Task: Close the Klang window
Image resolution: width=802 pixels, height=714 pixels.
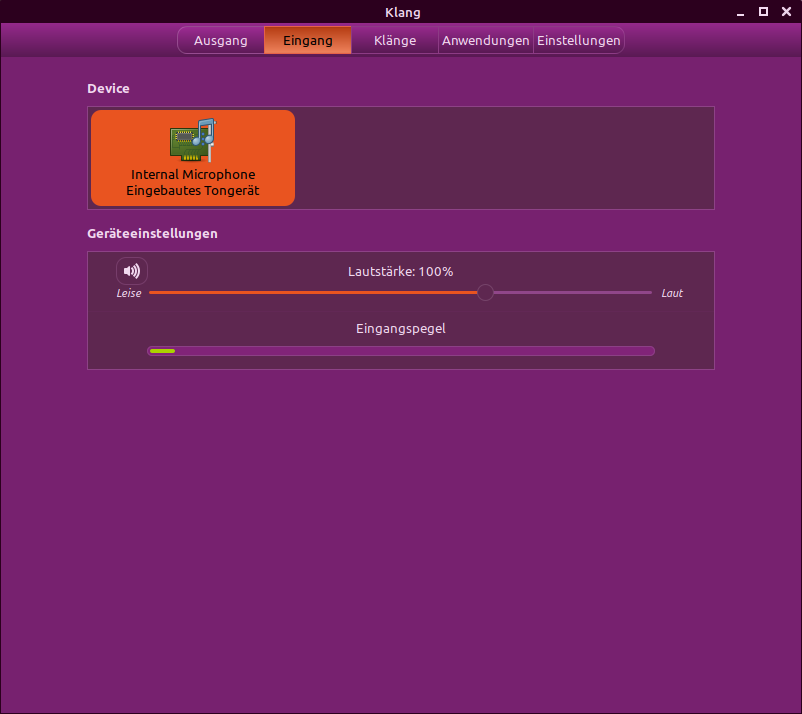Action: (x=786, y=12)
